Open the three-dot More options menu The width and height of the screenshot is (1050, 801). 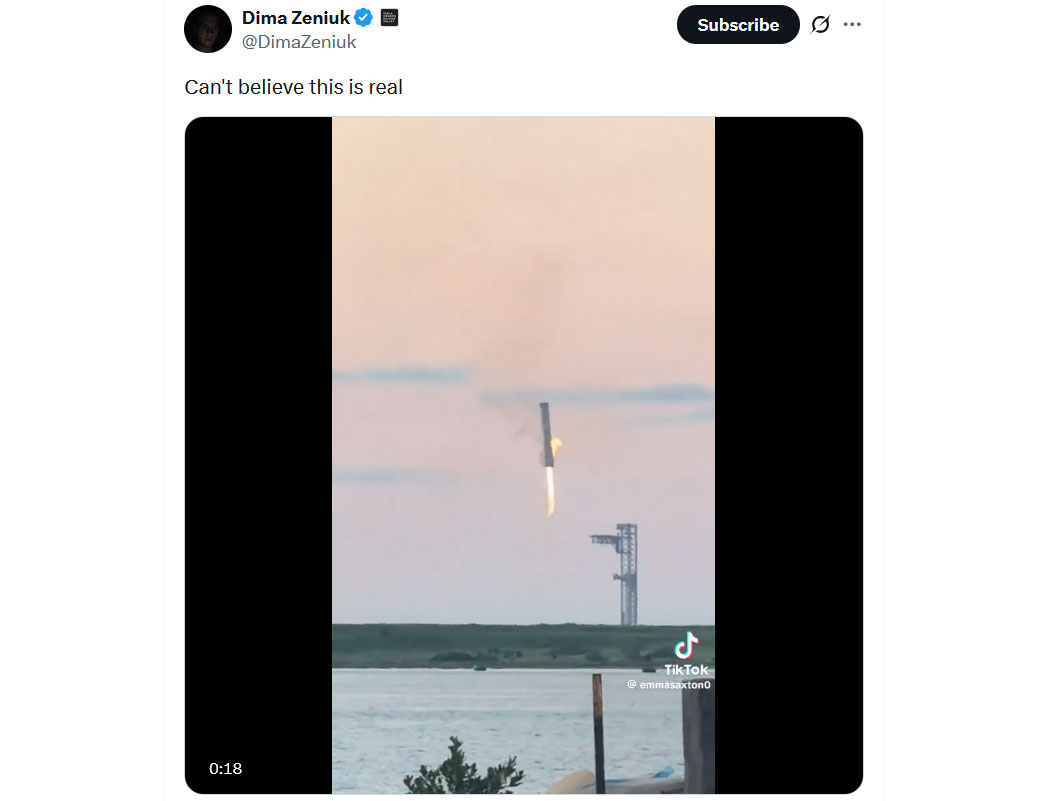coord(852,25)
